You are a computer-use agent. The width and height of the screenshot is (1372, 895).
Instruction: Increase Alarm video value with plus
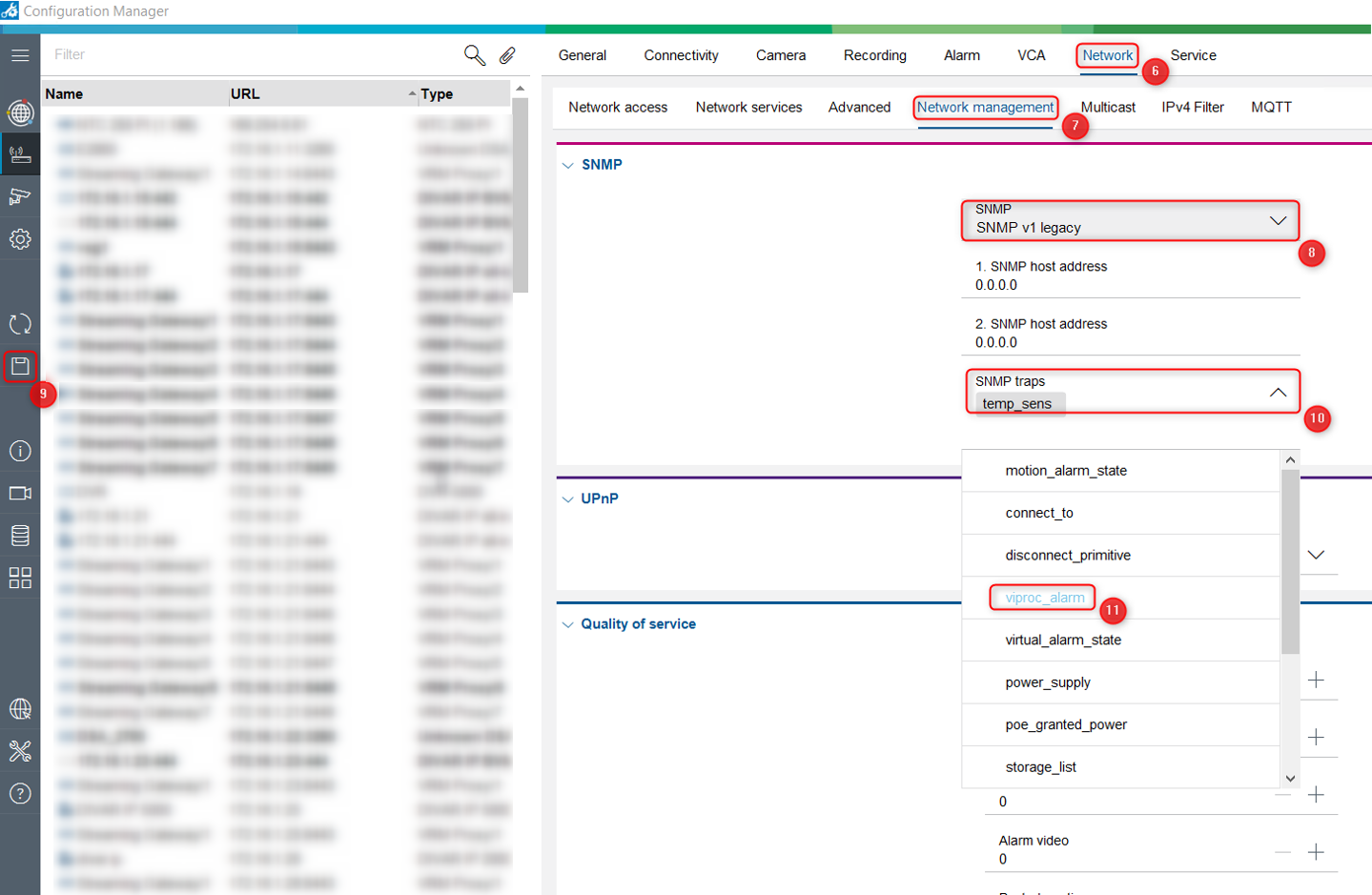[x=1316, y=851]
